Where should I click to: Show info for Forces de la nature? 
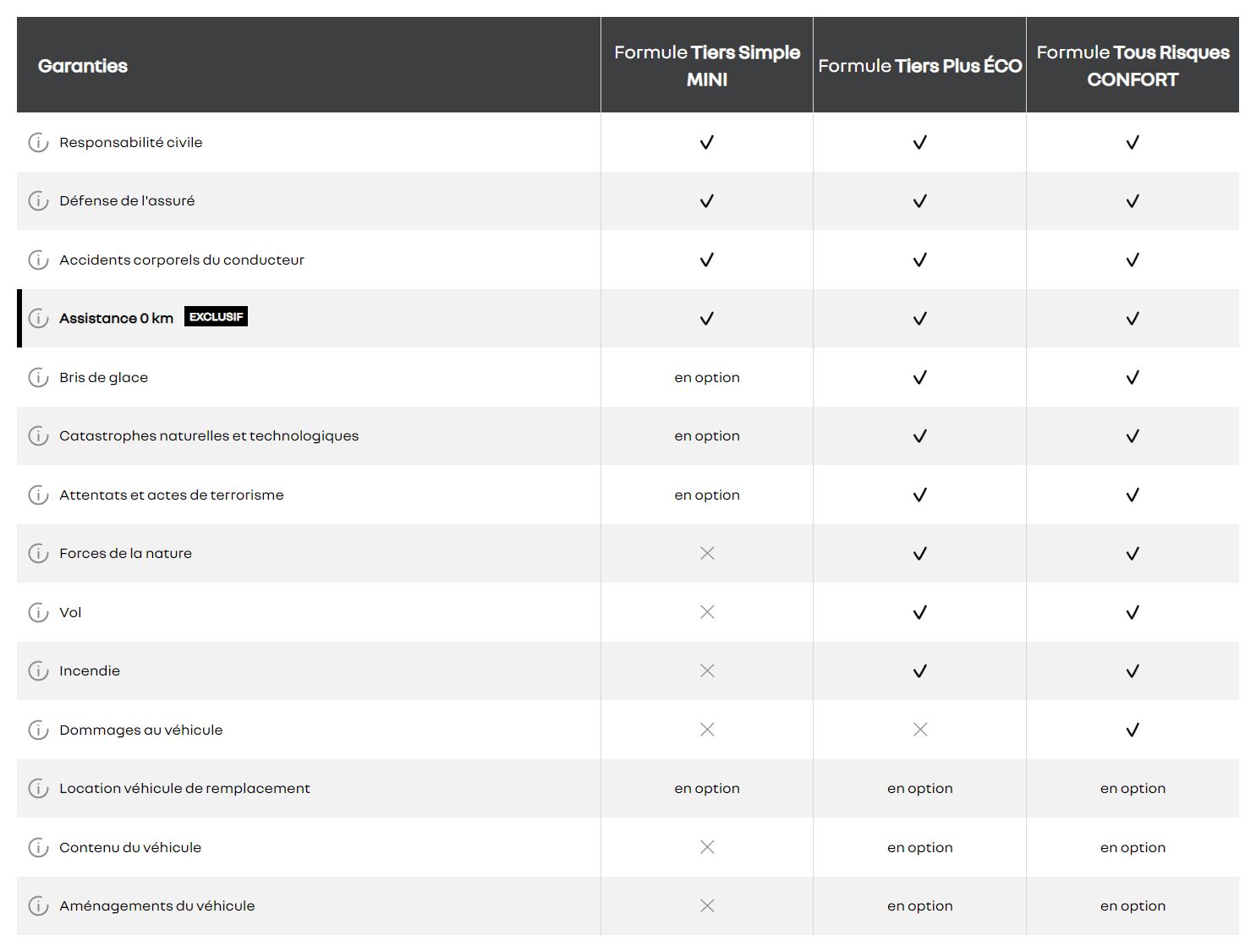pyautogui.click(x=38, y=553)
